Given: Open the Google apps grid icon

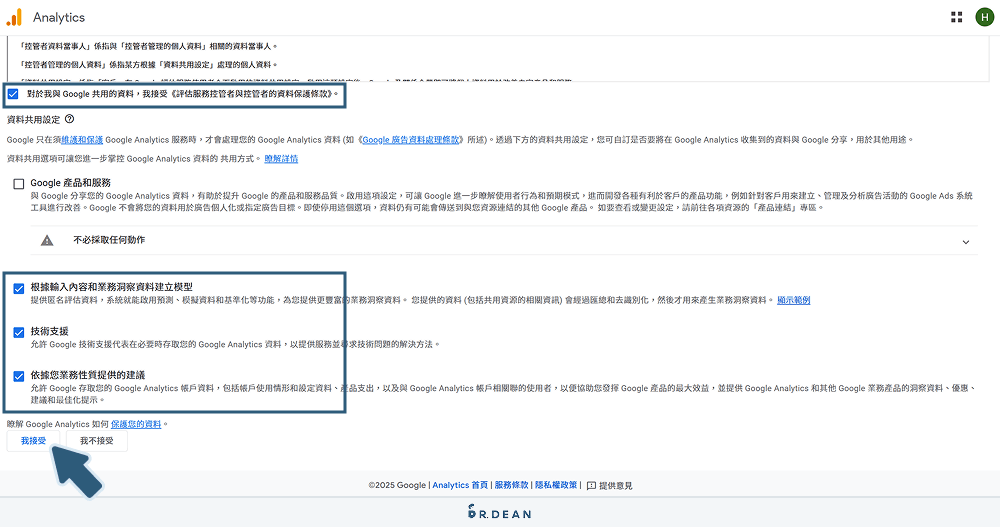Looking at the screenshot, I should (956, 17).
